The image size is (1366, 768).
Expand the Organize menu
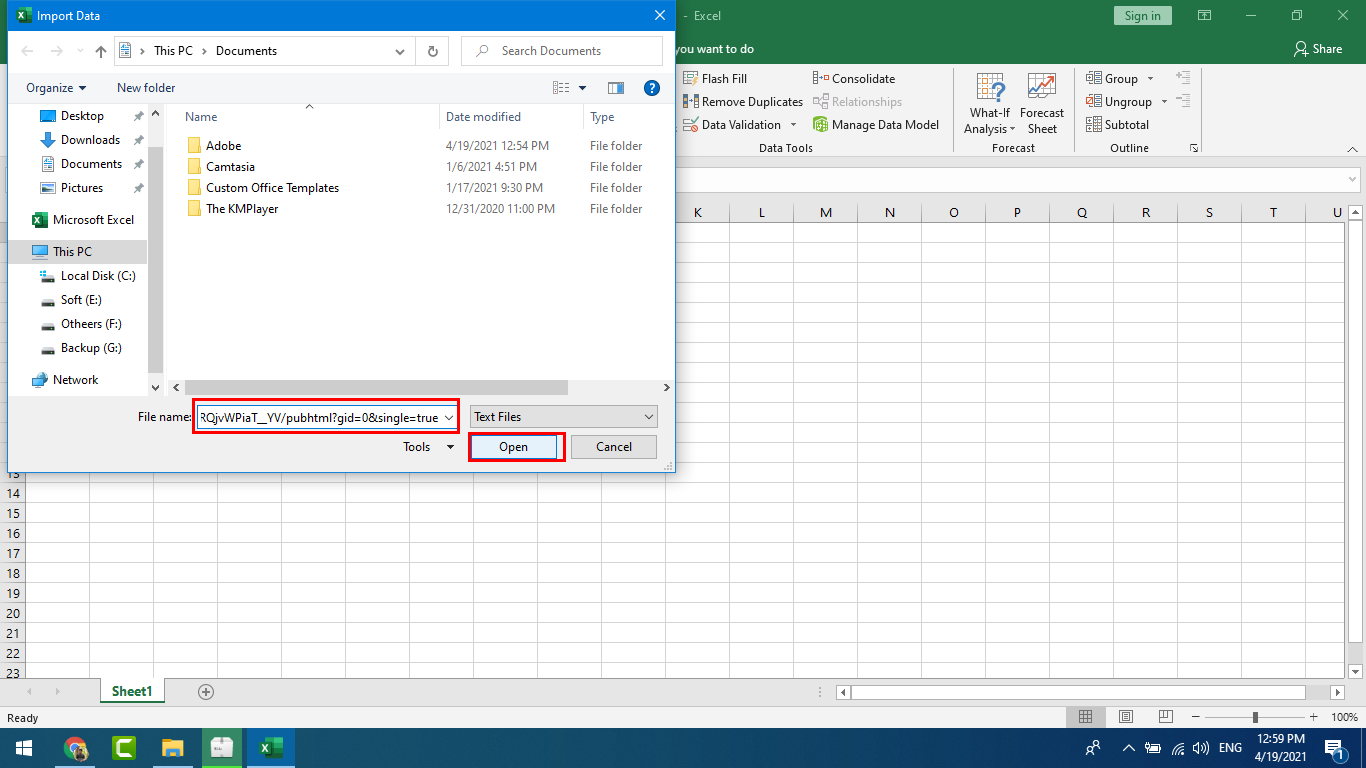56,88
